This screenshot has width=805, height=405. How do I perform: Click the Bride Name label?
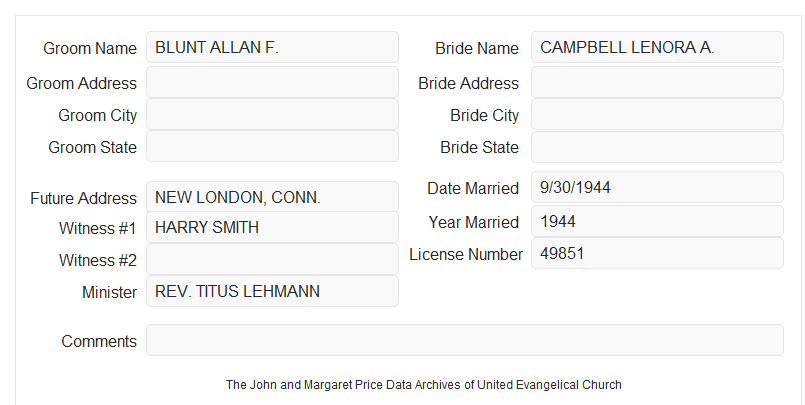[x=477, y=48]
